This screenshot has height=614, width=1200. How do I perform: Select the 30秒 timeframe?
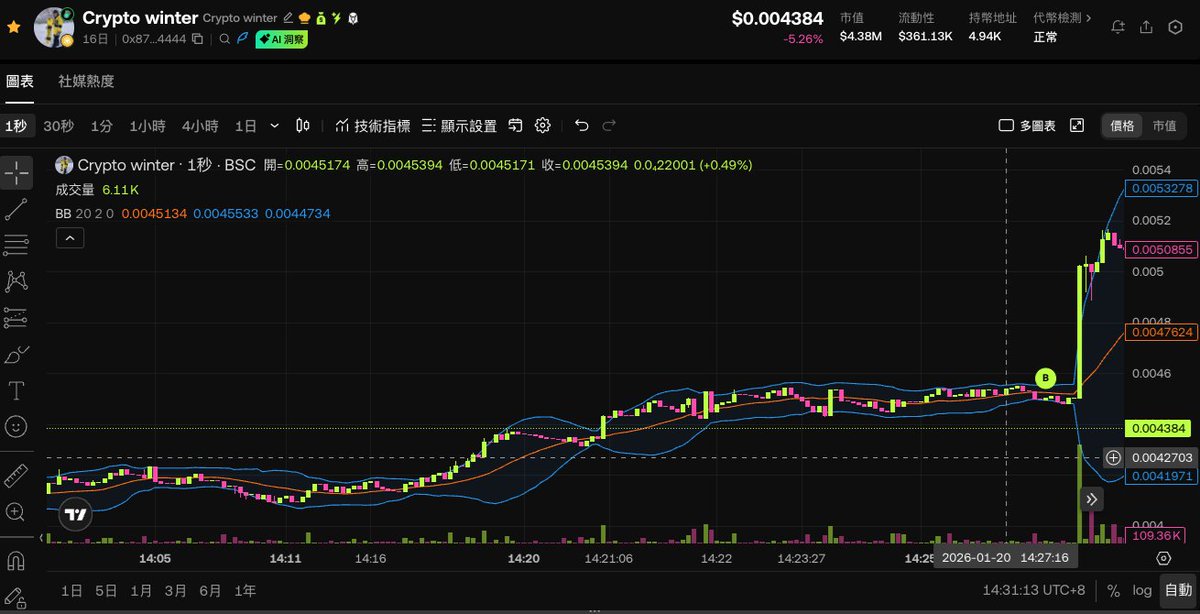[x=58, y=126]
